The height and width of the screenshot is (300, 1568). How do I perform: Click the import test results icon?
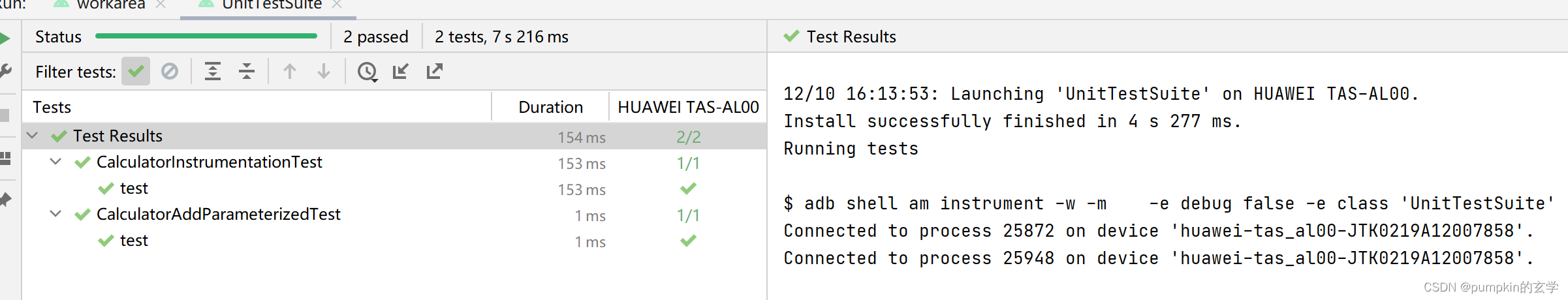tap(401, 71)
